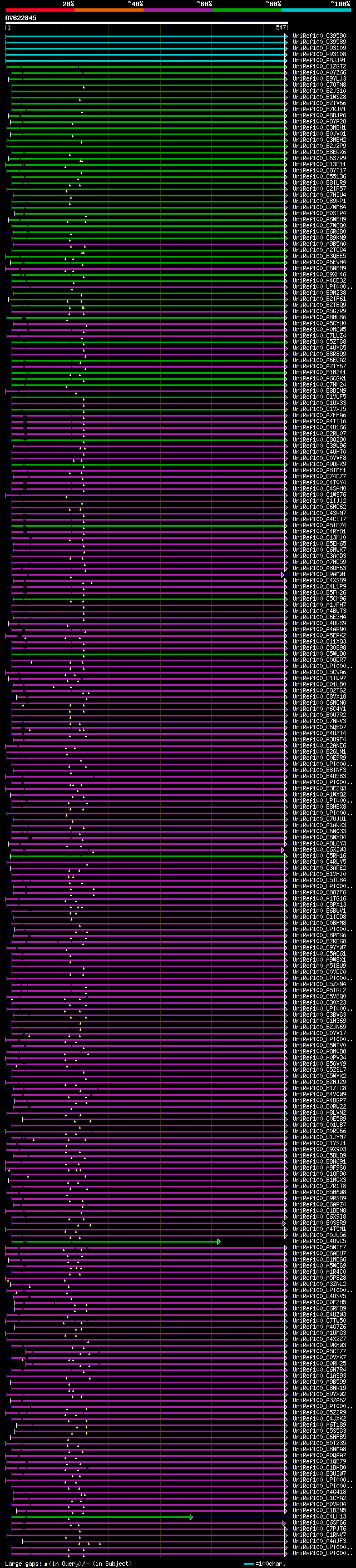Select label UniRef100_Q6S7R9
Screen dimensions: 356x1568
(319, 159)
